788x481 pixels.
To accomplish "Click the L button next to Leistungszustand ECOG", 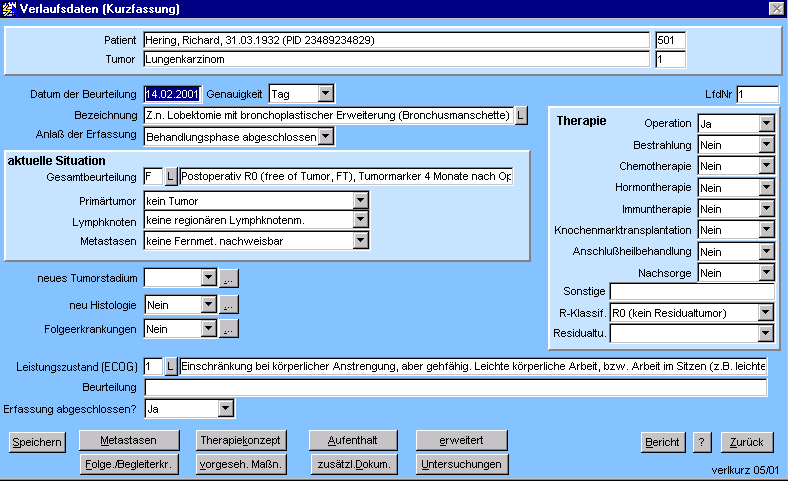I will (x=170, y=367).
